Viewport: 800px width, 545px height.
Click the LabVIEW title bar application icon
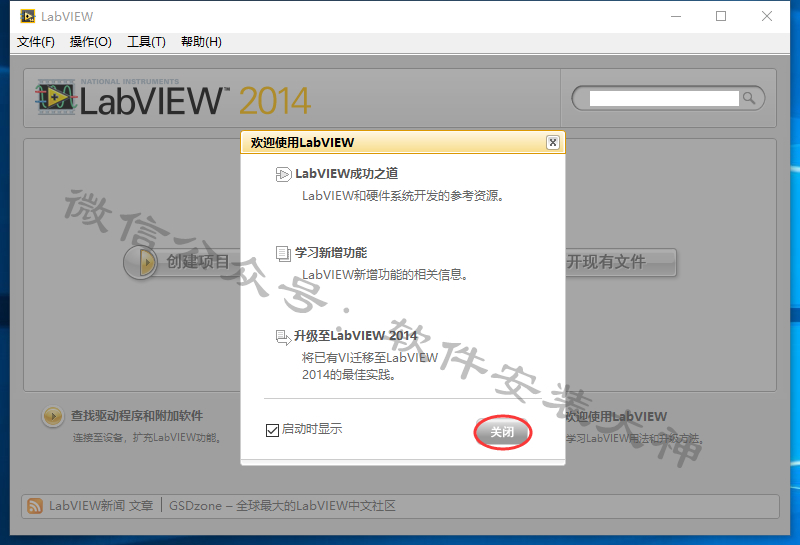[x=28, y=16]
